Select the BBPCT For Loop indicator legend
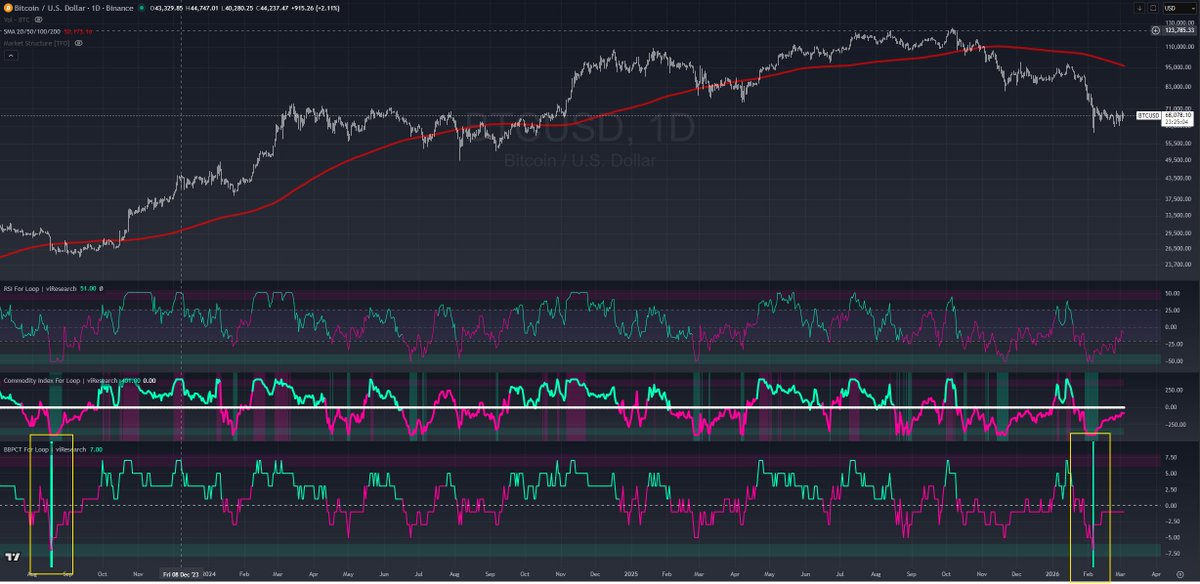 pyautogui.click(x=43, y=449)
